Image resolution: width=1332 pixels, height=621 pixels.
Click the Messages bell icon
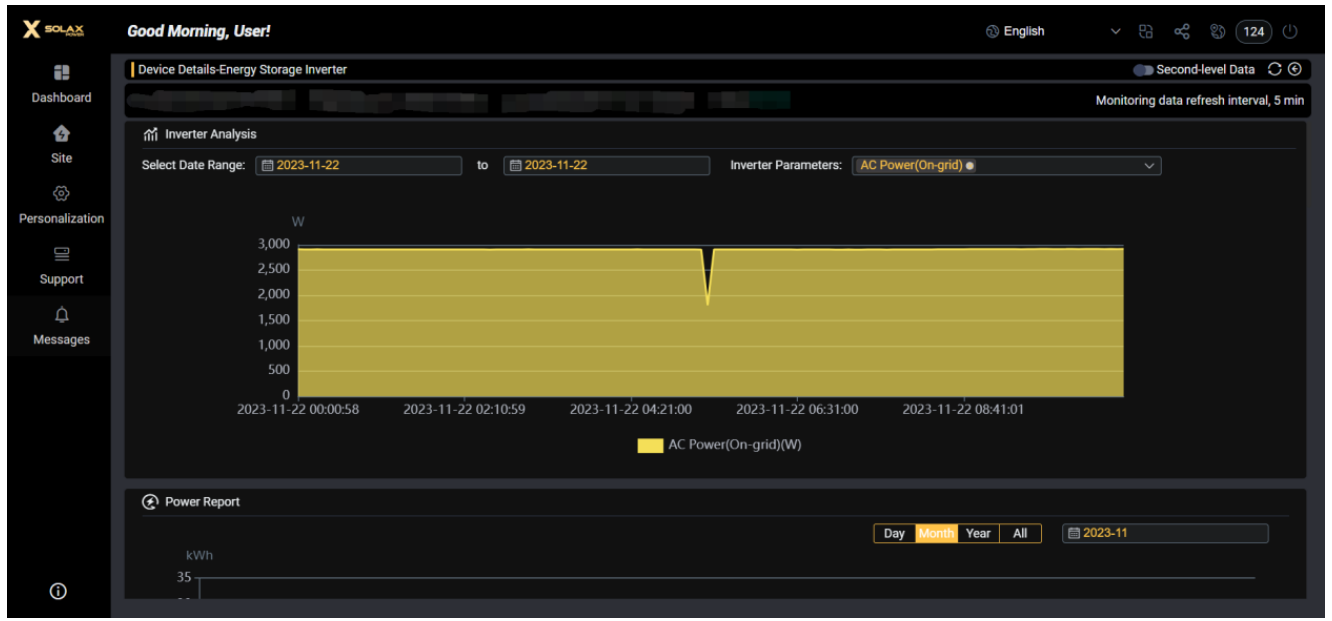tap(61, 316)
